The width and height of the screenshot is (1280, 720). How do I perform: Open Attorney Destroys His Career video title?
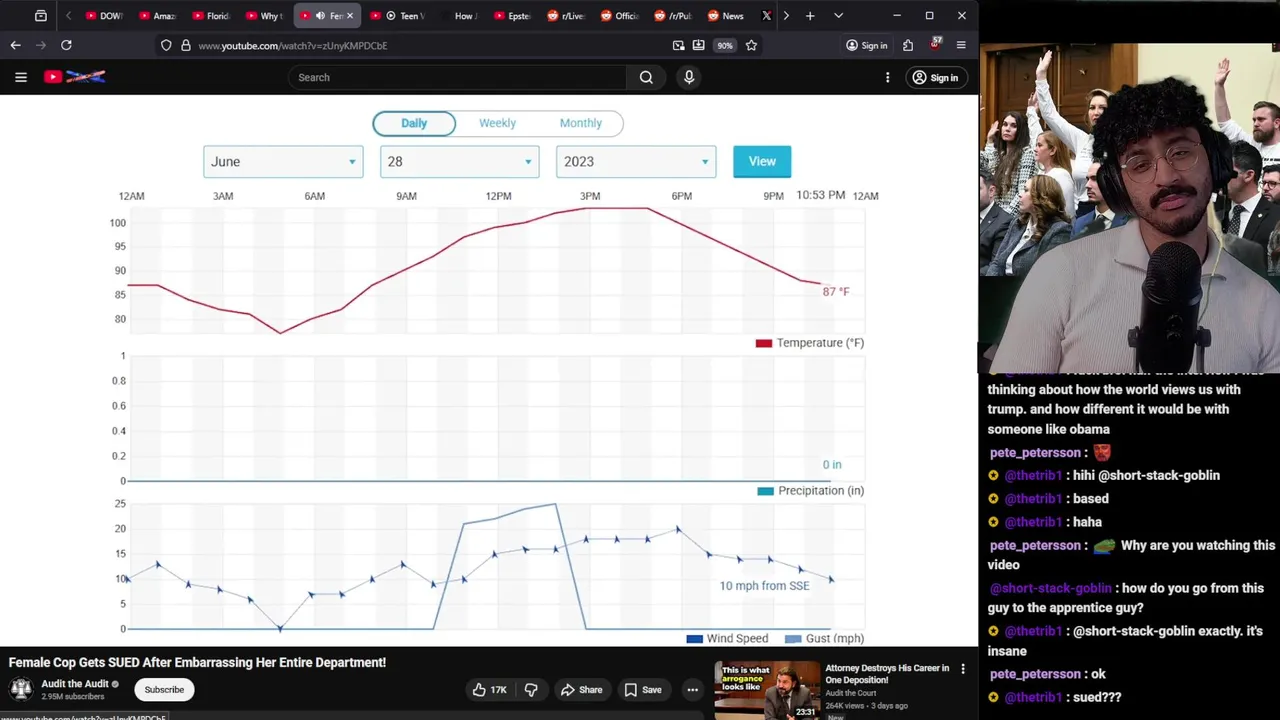tap(887, 674)
